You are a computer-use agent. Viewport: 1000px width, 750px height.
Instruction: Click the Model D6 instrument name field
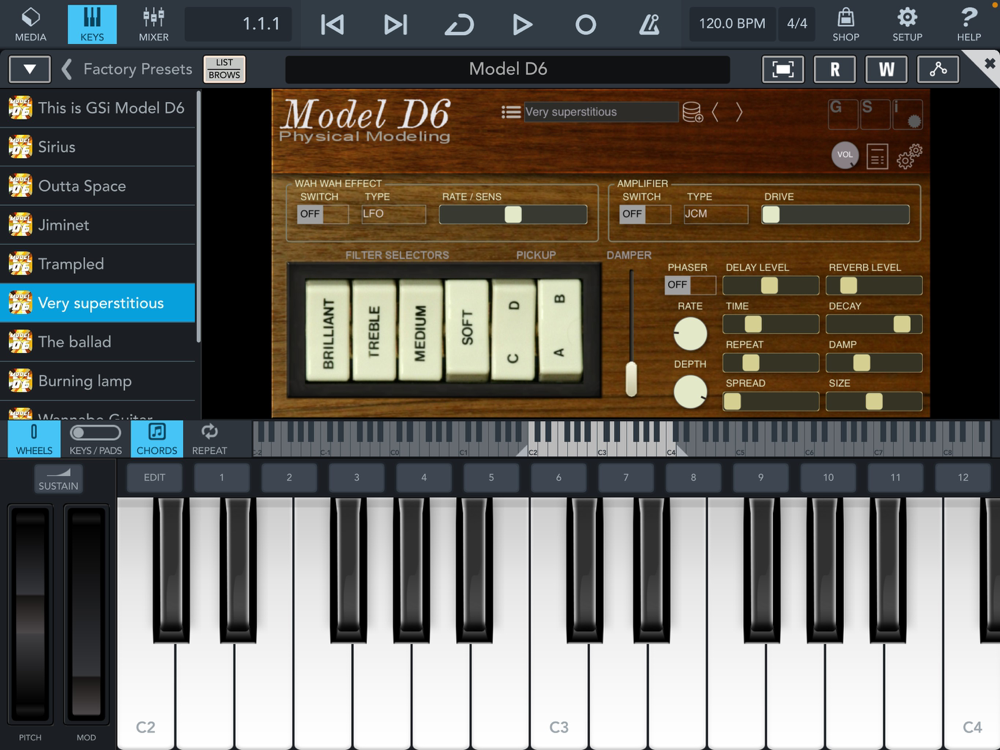point(508,69)
